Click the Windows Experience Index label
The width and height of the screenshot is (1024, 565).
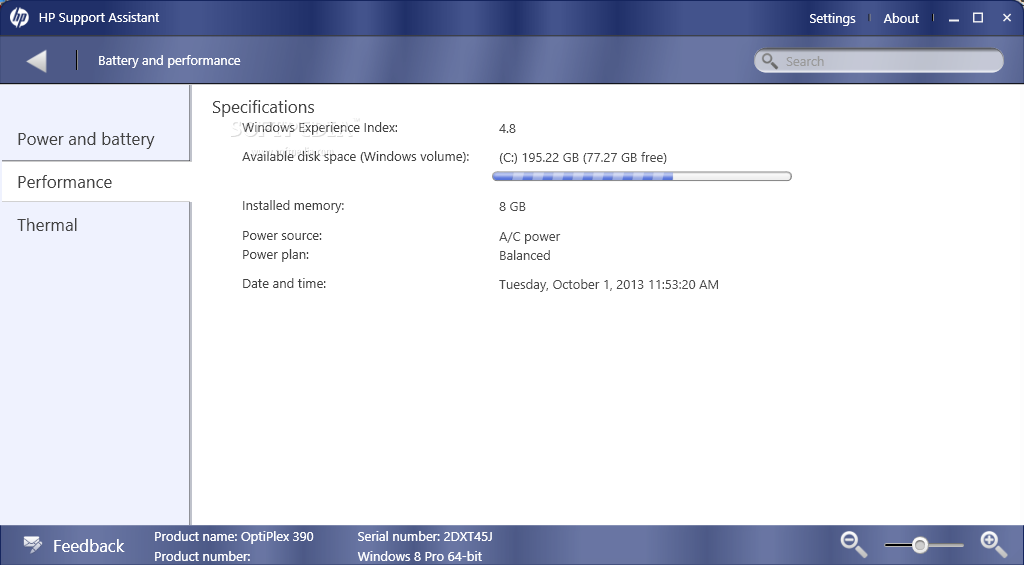tap(320, 128)
